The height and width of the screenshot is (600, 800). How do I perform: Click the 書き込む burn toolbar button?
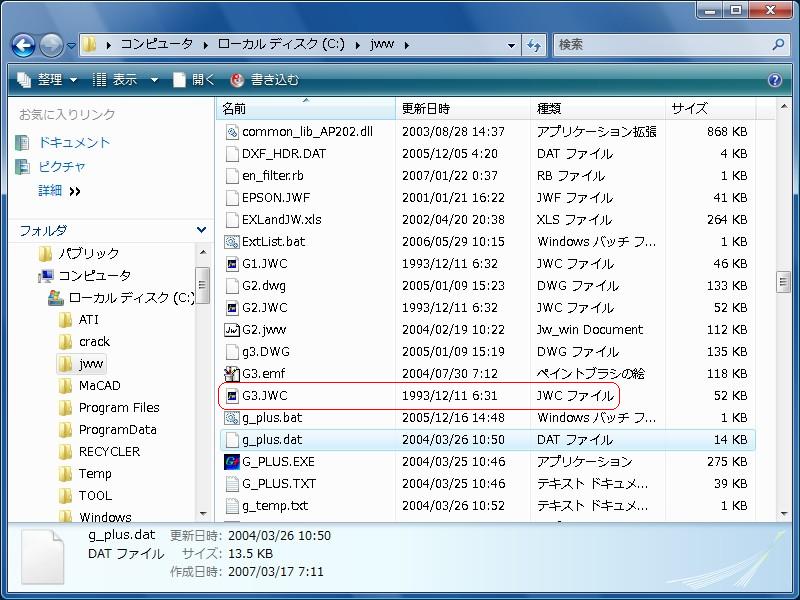pyautogui.click(x=265, y=80)
